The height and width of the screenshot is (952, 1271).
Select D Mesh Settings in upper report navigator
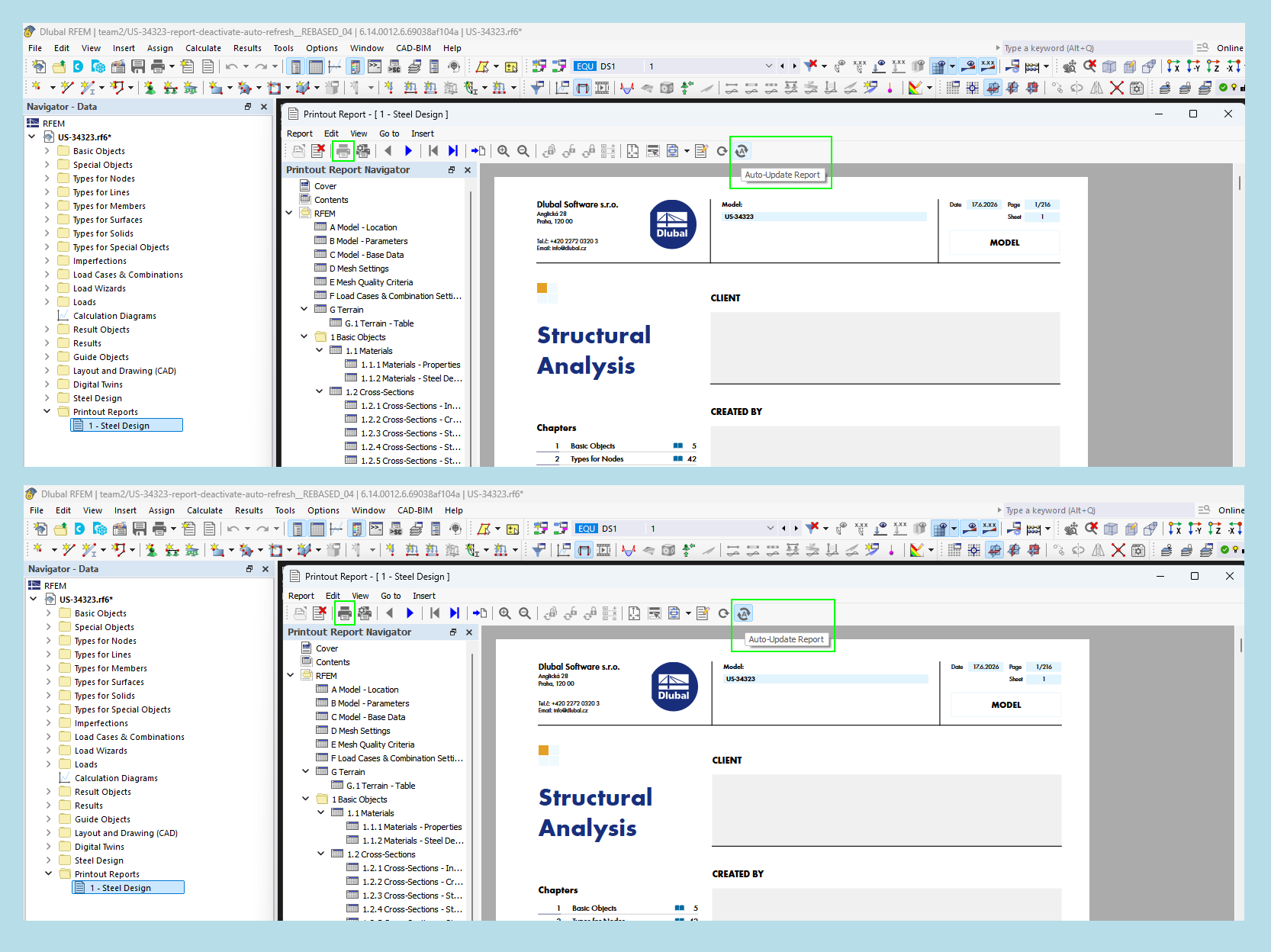click(359, 269)
